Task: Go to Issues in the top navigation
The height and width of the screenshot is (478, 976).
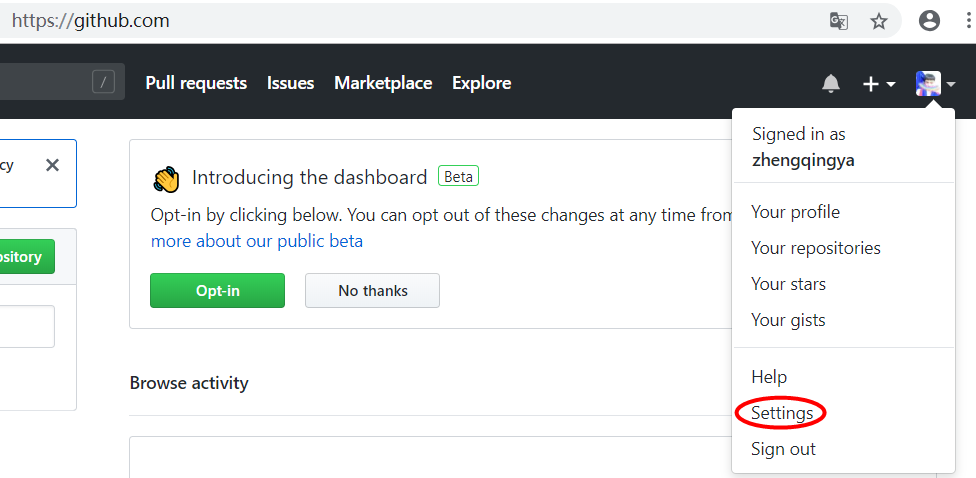Action: point(290,83)
